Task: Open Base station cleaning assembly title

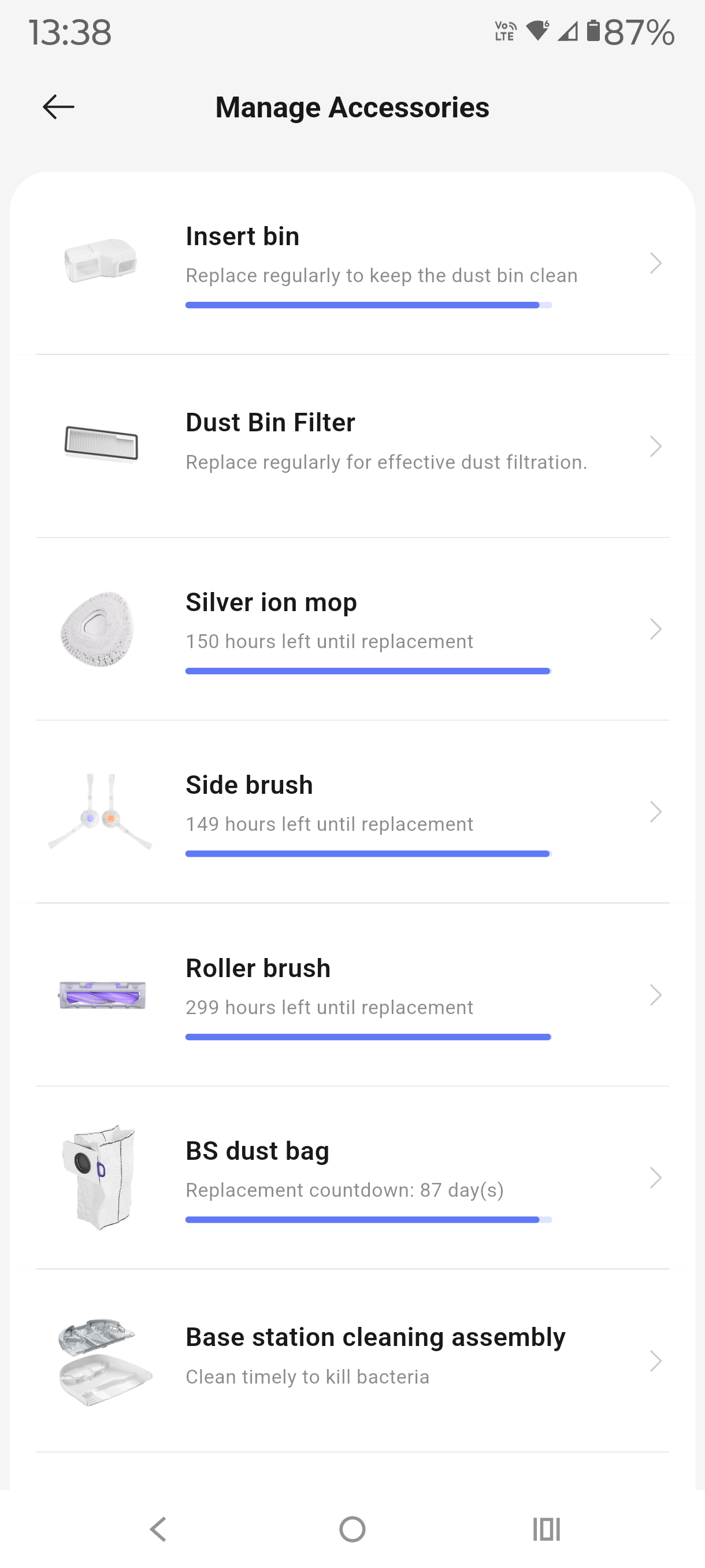Action: coord(375,1337)
